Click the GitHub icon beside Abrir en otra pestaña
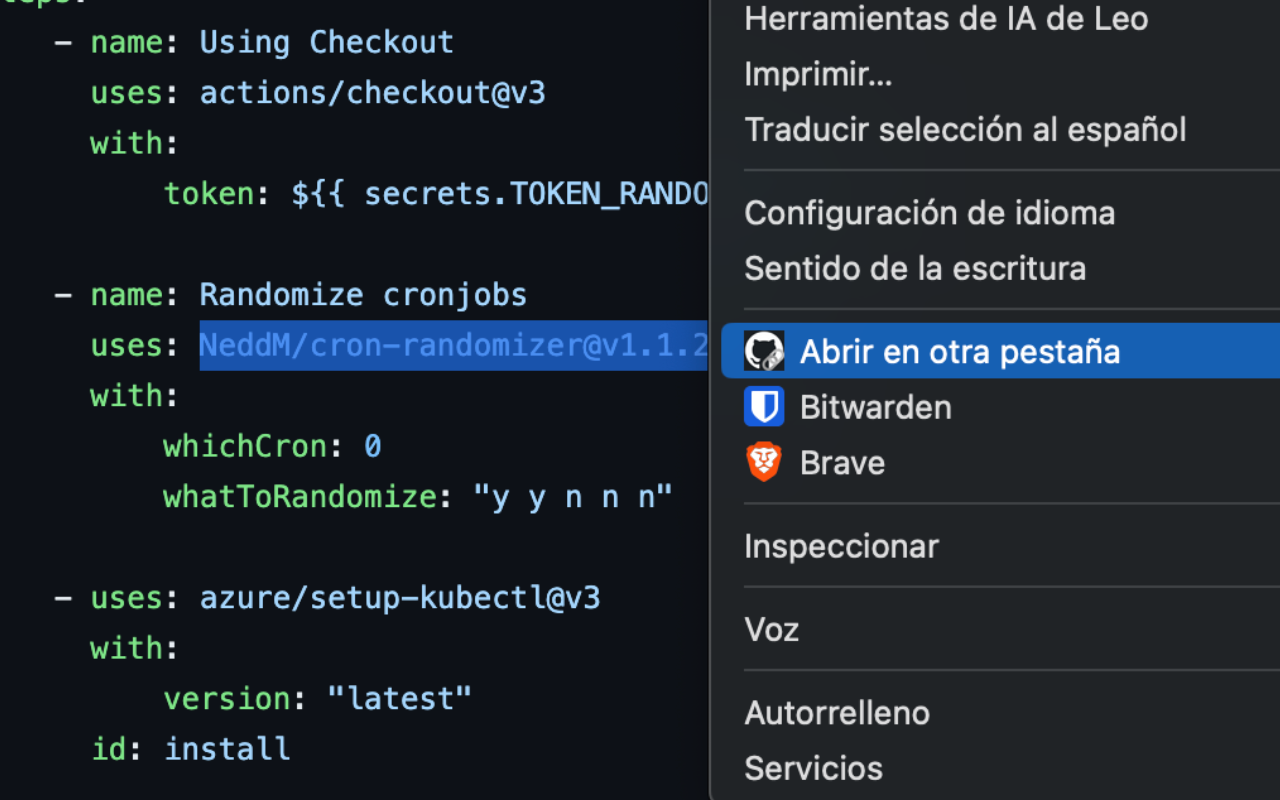The width and height of the screenshot is (1280, 800). [x=764, y=351]
